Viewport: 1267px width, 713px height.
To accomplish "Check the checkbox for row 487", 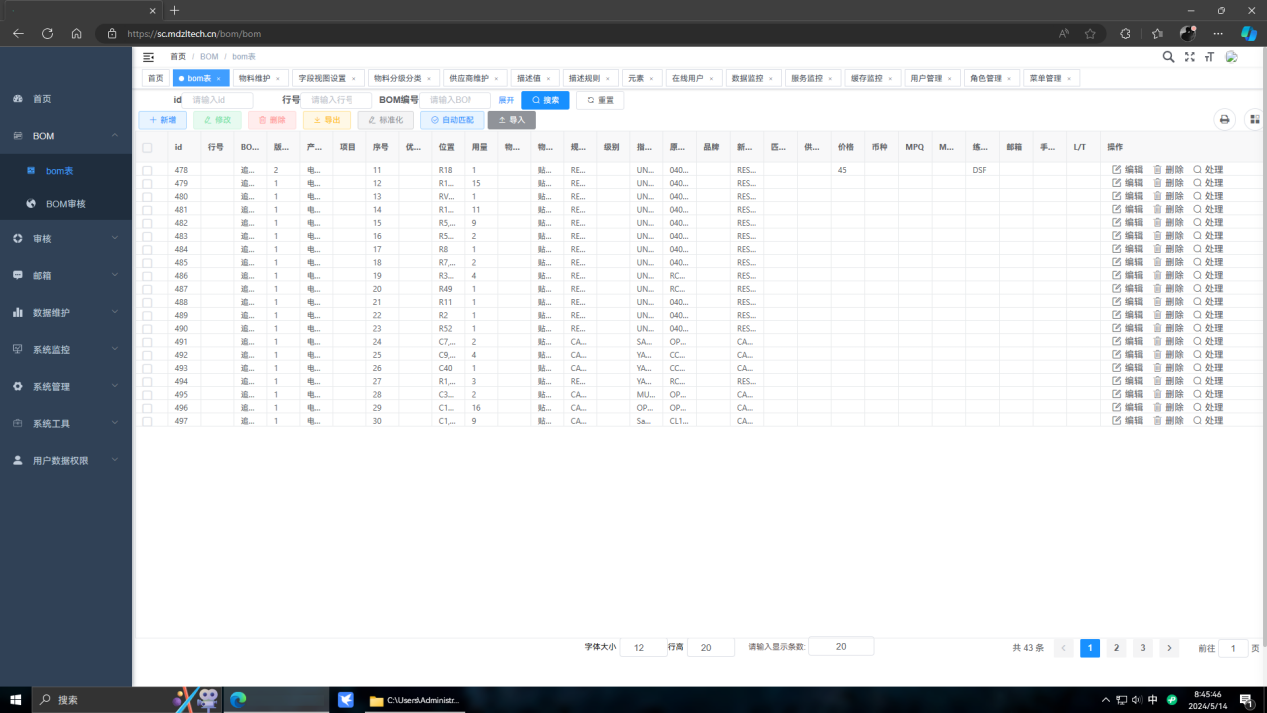I will pos(148,289).
